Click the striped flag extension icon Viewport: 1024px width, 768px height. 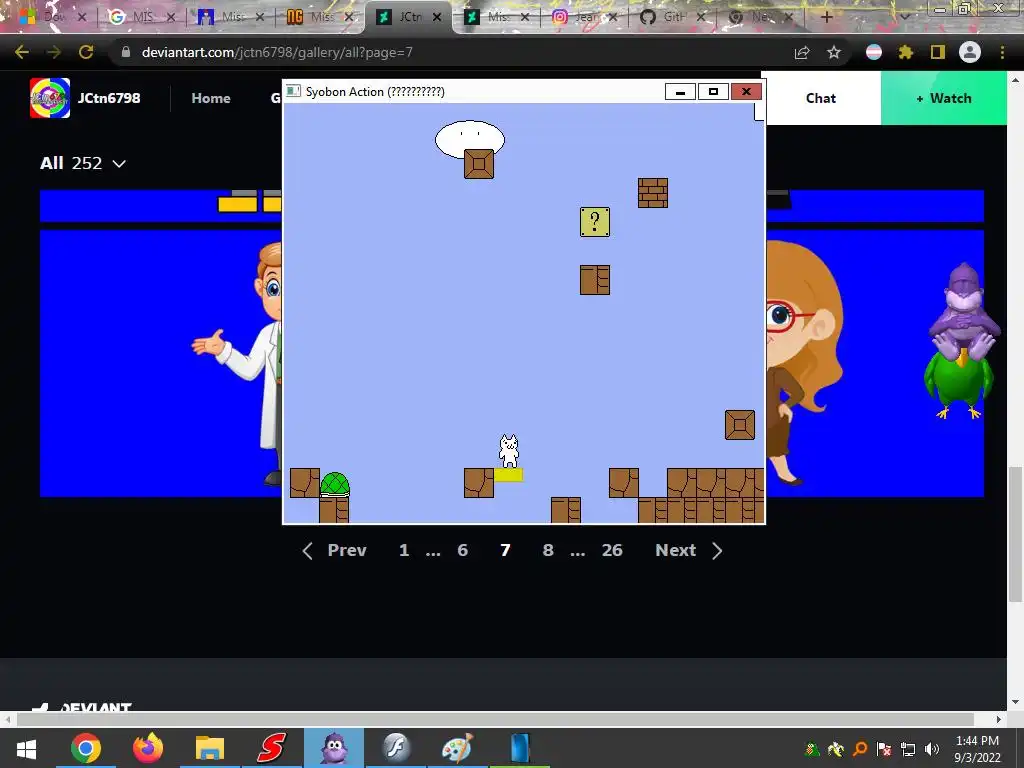tap(874, 52)
